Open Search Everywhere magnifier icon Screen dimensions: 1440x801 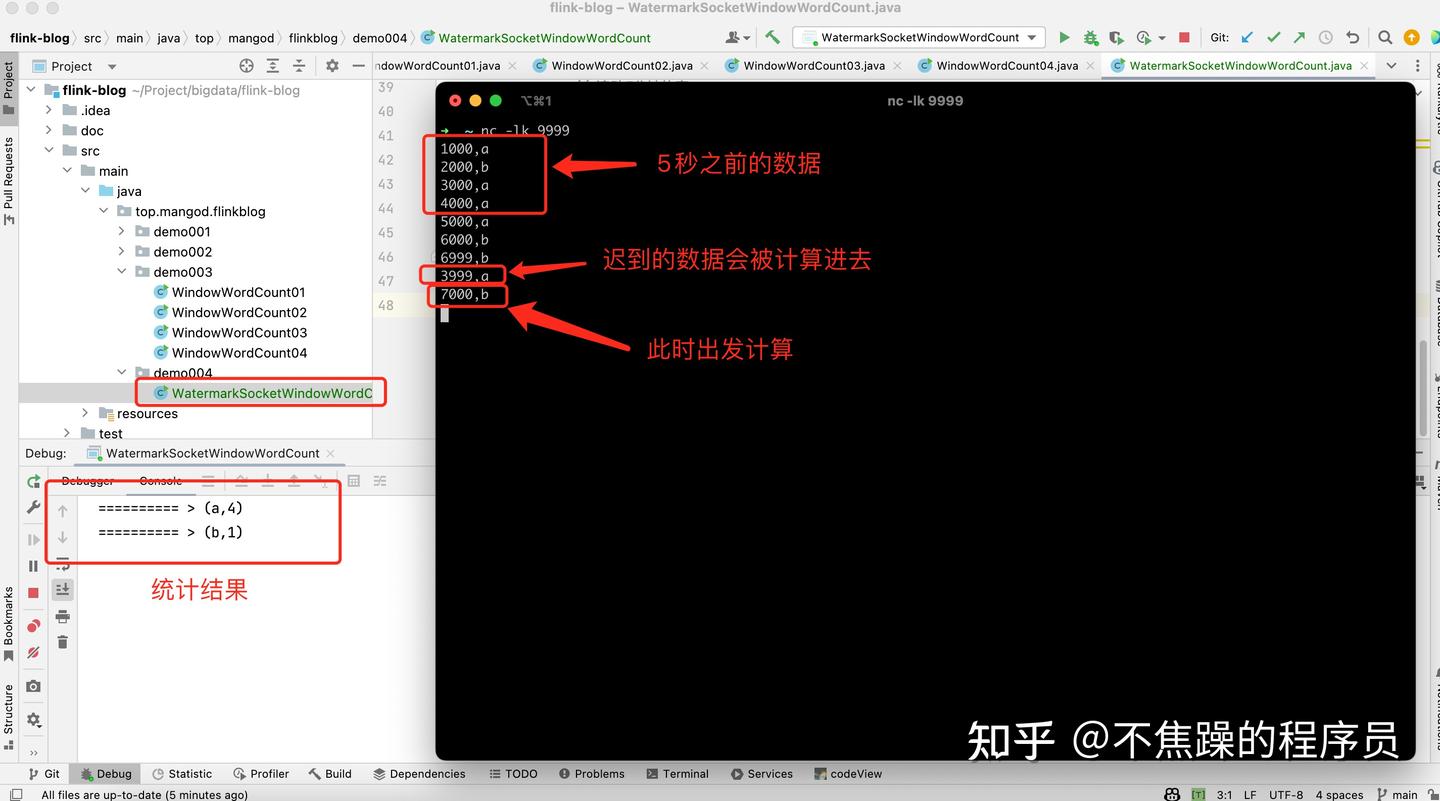pos(1384,37)
